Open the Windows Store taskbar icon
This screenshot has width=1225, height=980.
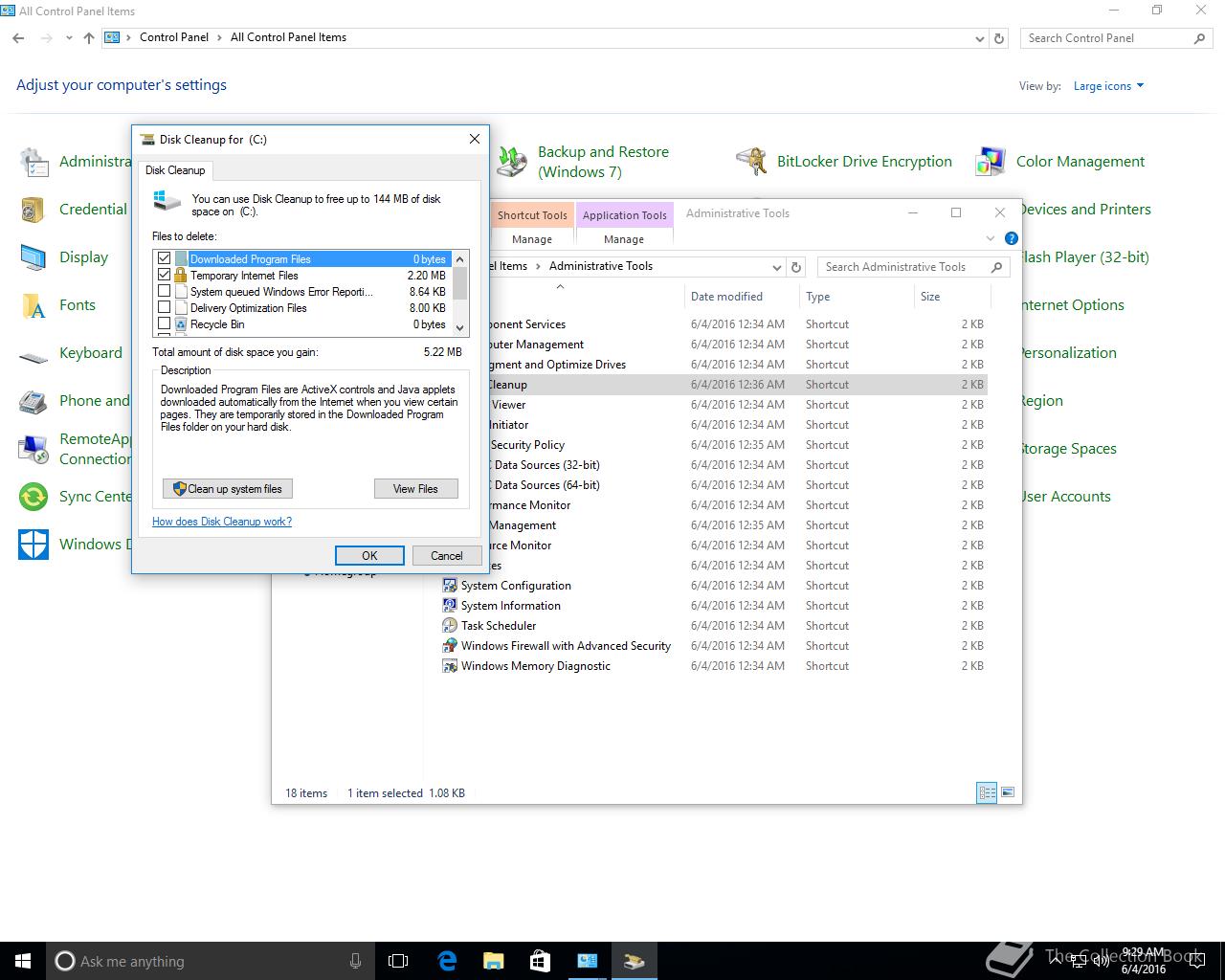click(x=540, y=961)
